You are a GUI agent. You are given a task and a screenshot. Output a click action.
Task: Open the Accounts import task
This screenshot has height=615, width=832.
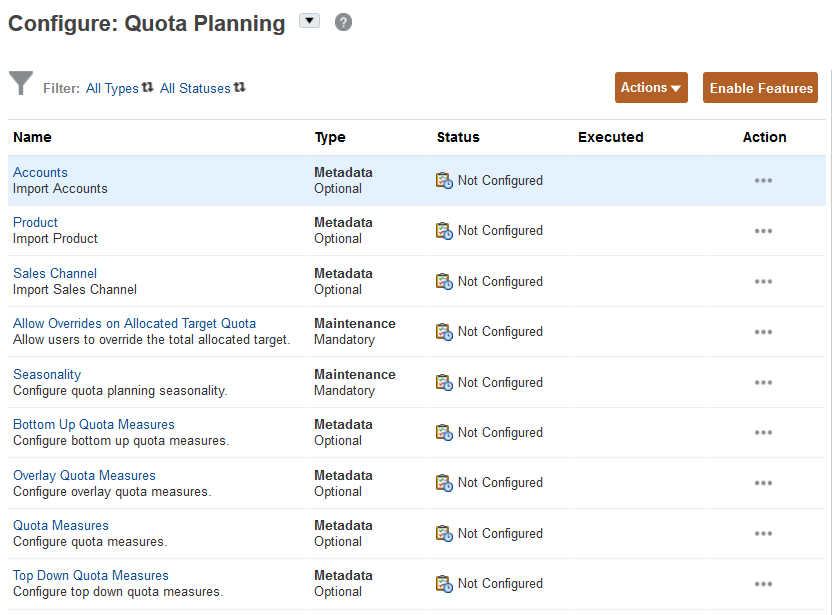click(x=40, y=172)
